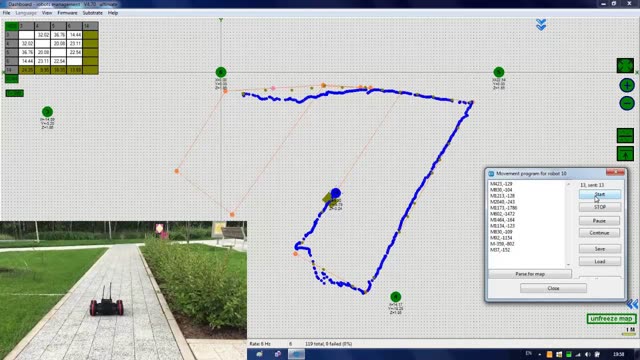Open the Language menu

(x=26, y=13)
